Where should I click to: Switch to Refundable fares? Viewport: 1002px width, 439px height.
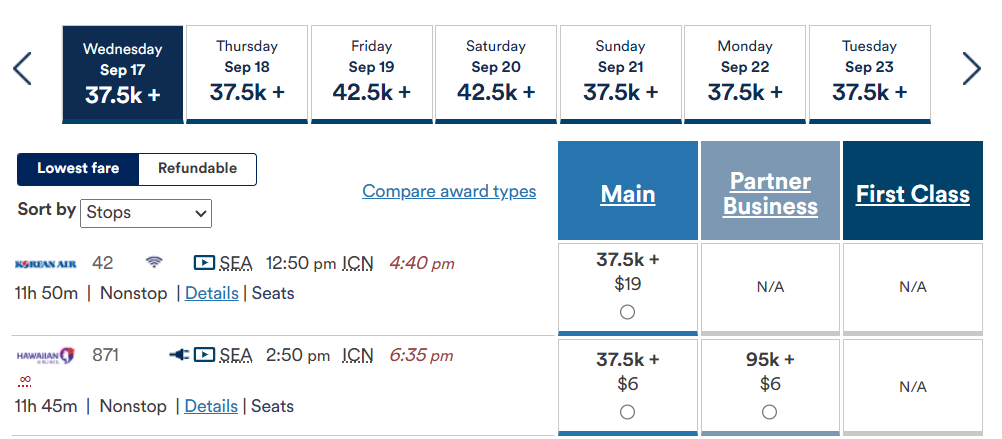pyautogui.click(x=197, y=169)
